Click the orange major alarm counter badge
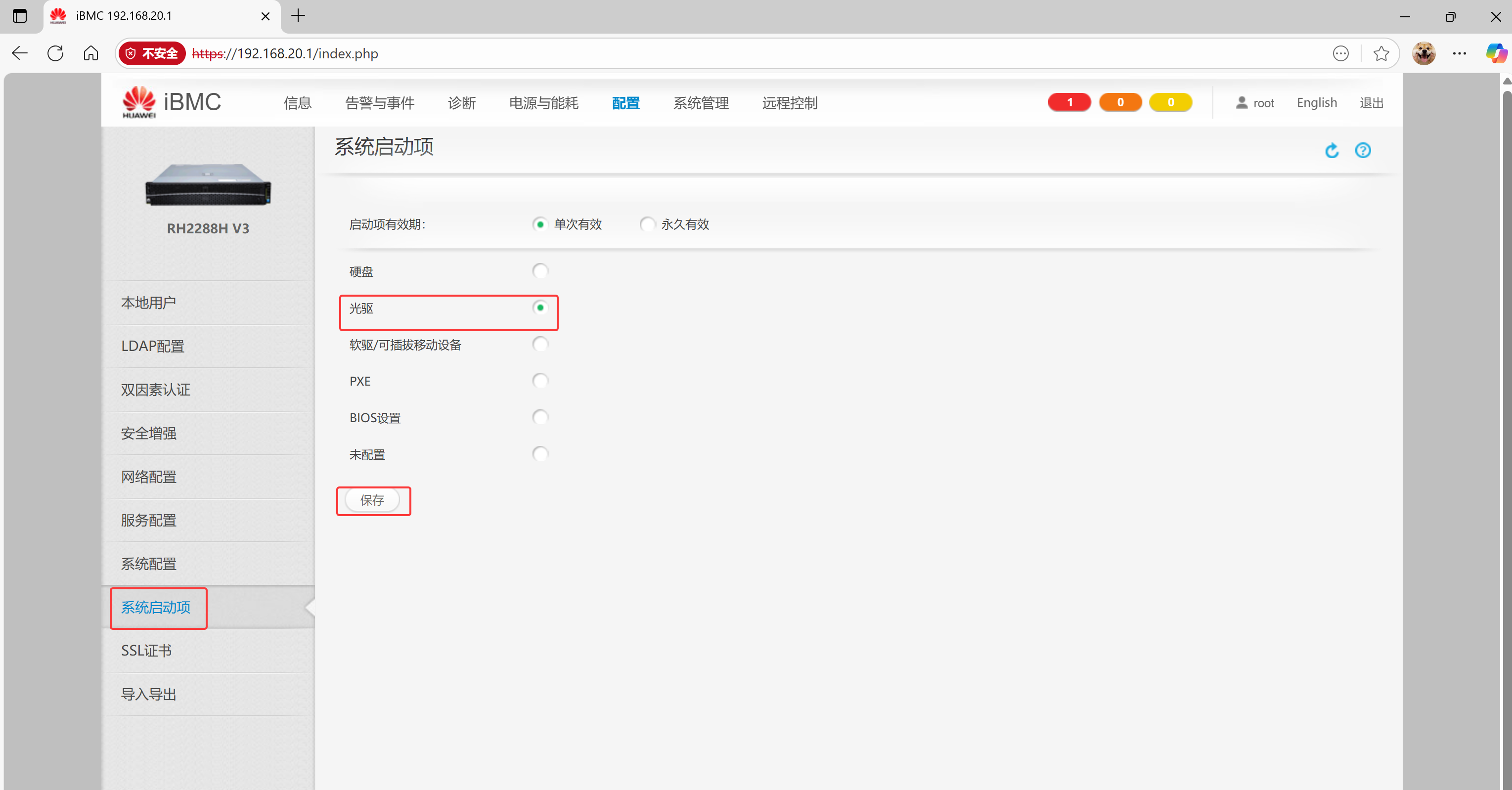Viewport: 1512px width, 790px height. tap(1119, 102)
